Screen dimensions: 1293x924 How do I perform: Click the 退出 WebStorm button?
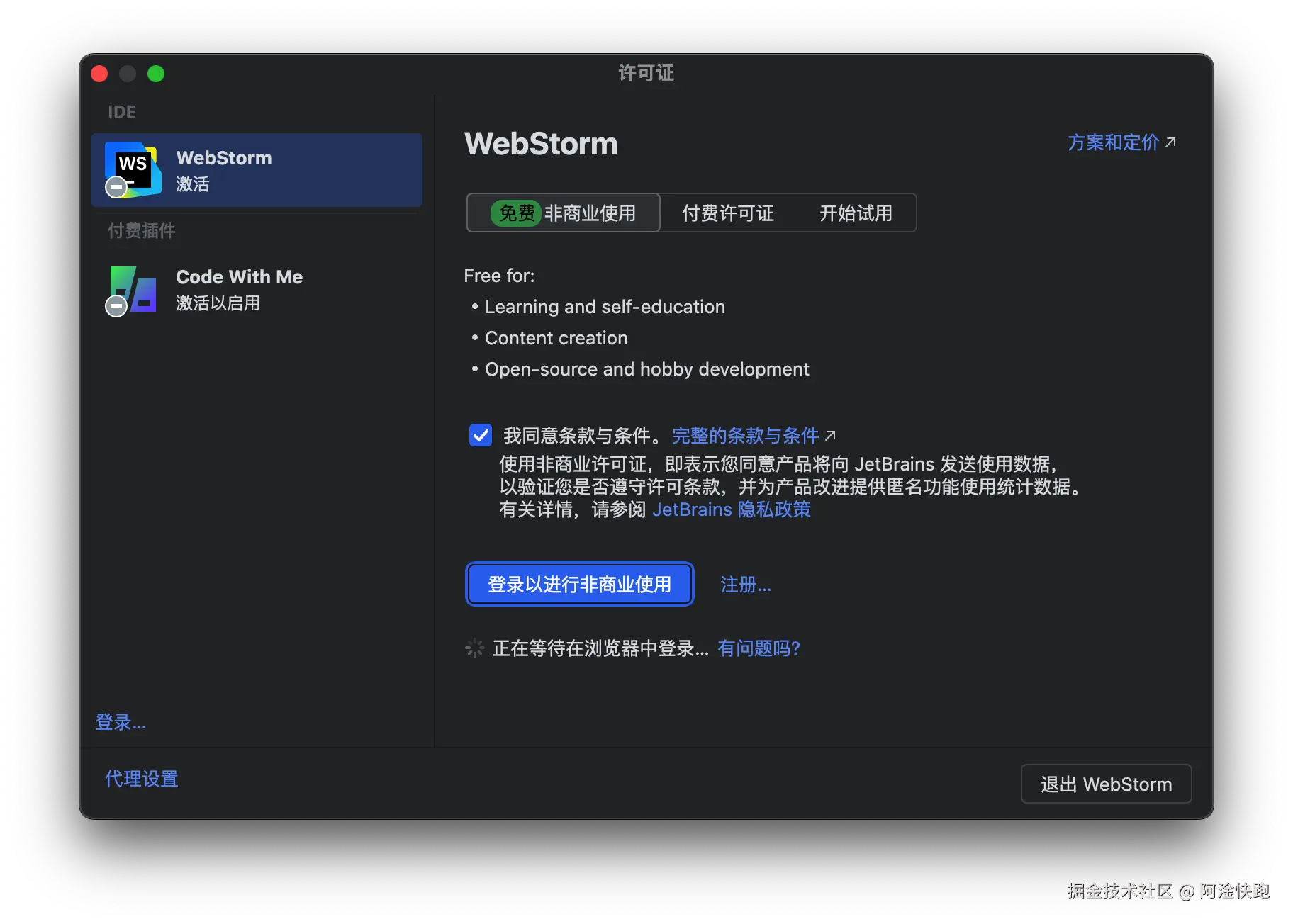coord(1106,784)
